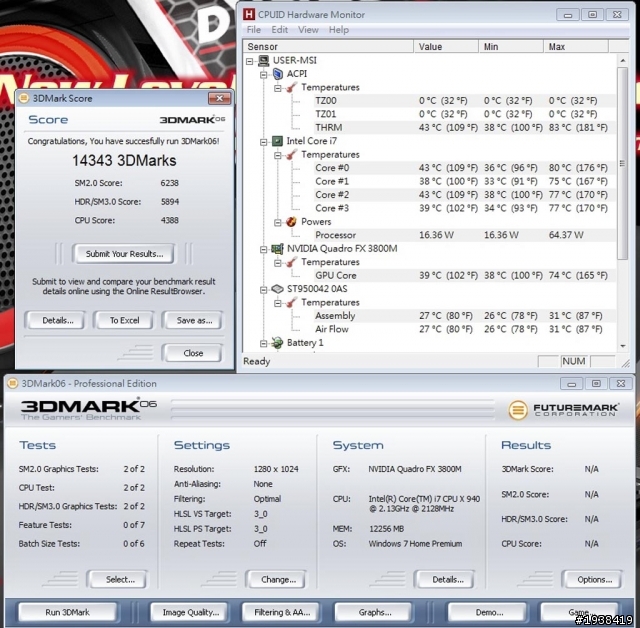Viewport: 640px width, 628px height.
Task: Click the NVIDIA Quadro FX 3800M card icon
Action: [278, 249]
